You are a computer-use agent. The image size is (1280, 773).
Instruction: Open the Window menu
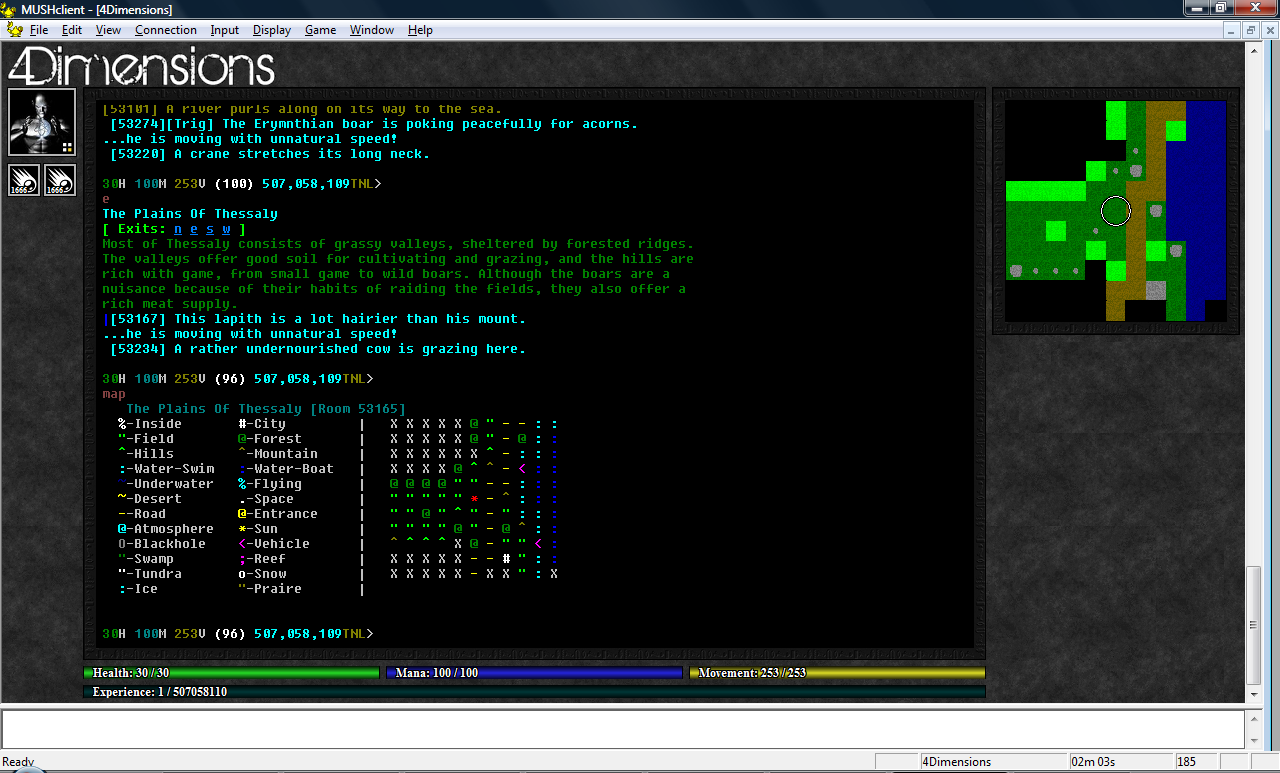pos(372,30)
